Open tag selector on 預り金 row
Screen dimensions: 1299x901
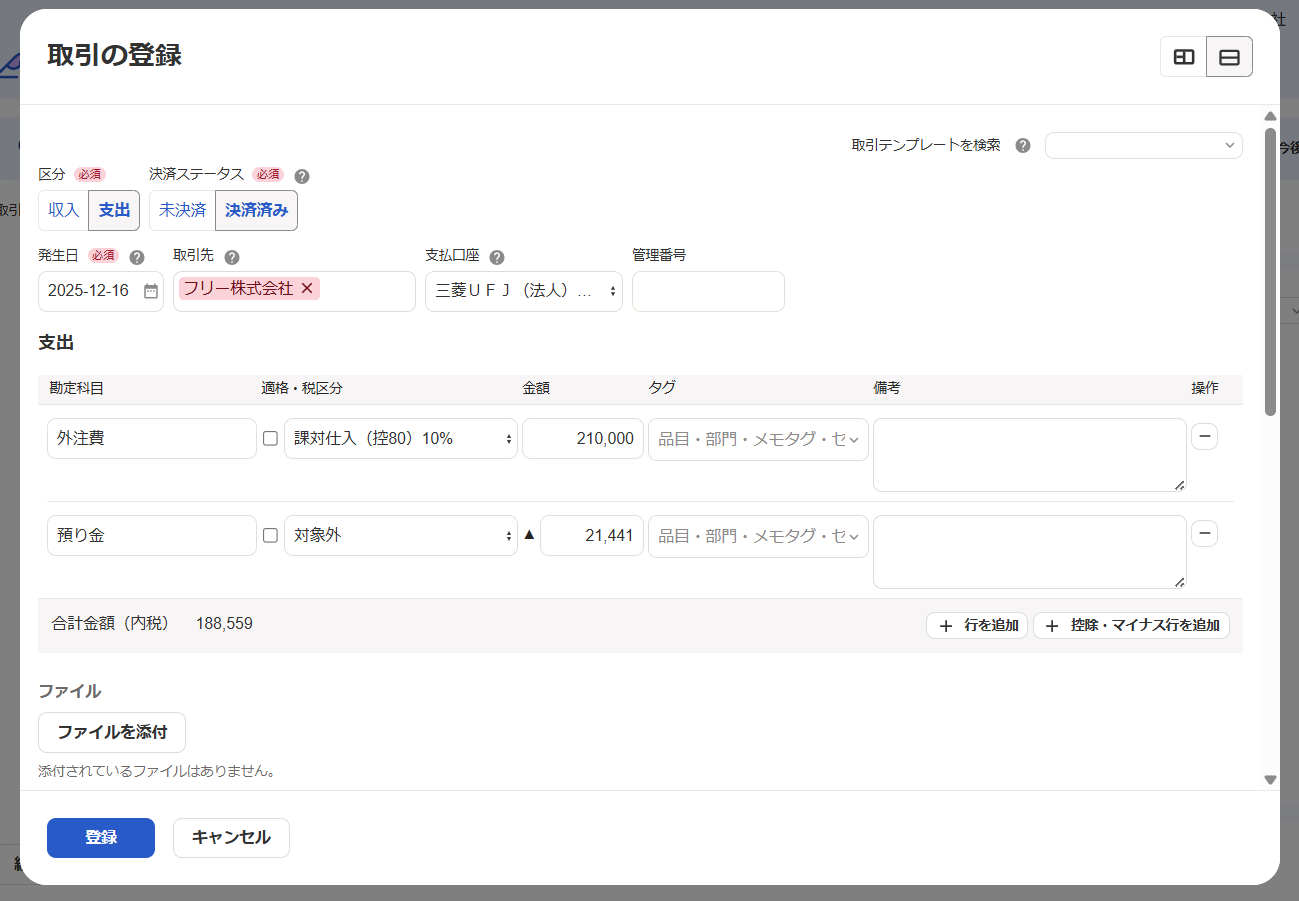coord(758,536)
